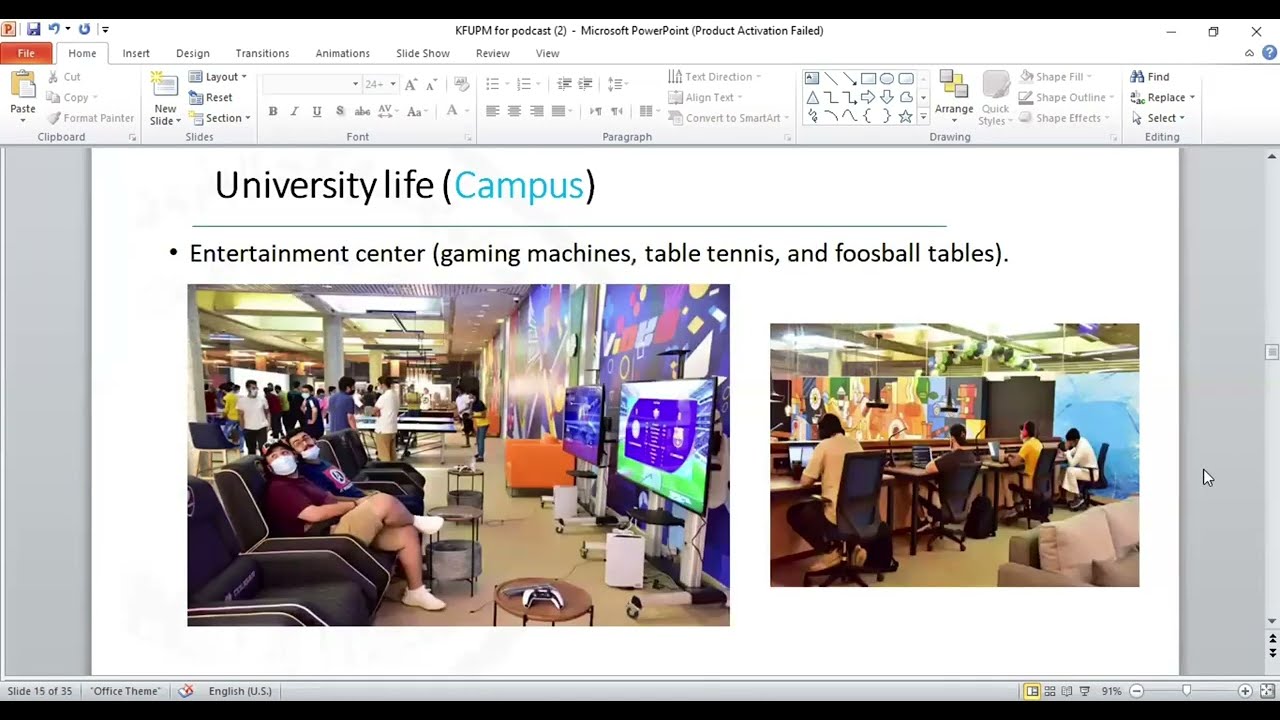This screenshot has height=720, width=1280.
Task: Open the font size dropdown
Action: click(393, 84)
